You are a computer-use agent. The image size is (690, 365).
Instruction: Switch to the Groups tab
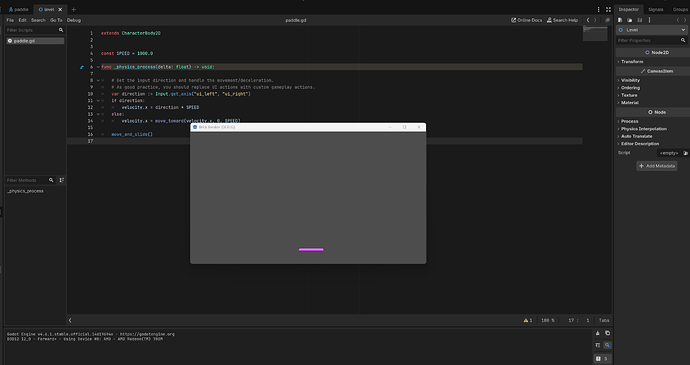680,9
